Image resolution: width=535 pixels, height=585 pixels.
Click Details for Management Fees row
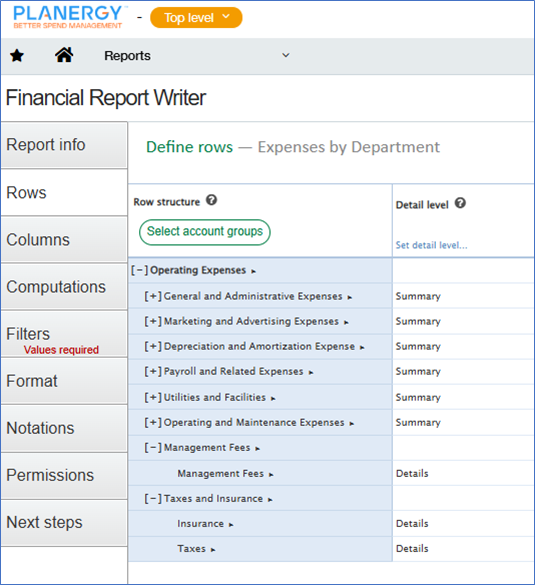[412, 473]
